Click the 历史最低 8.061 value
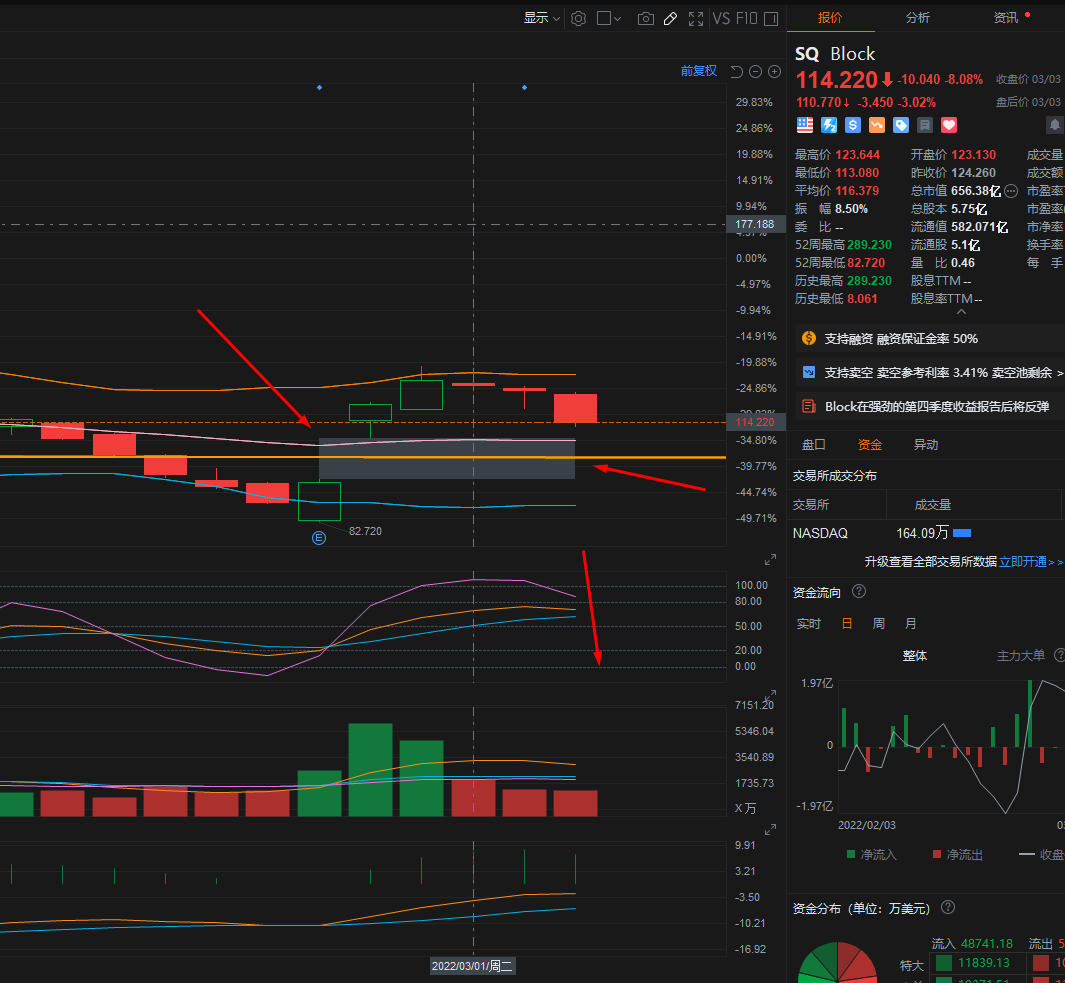The width and height of the screenshot is (1065, 983). pos(862,298)
